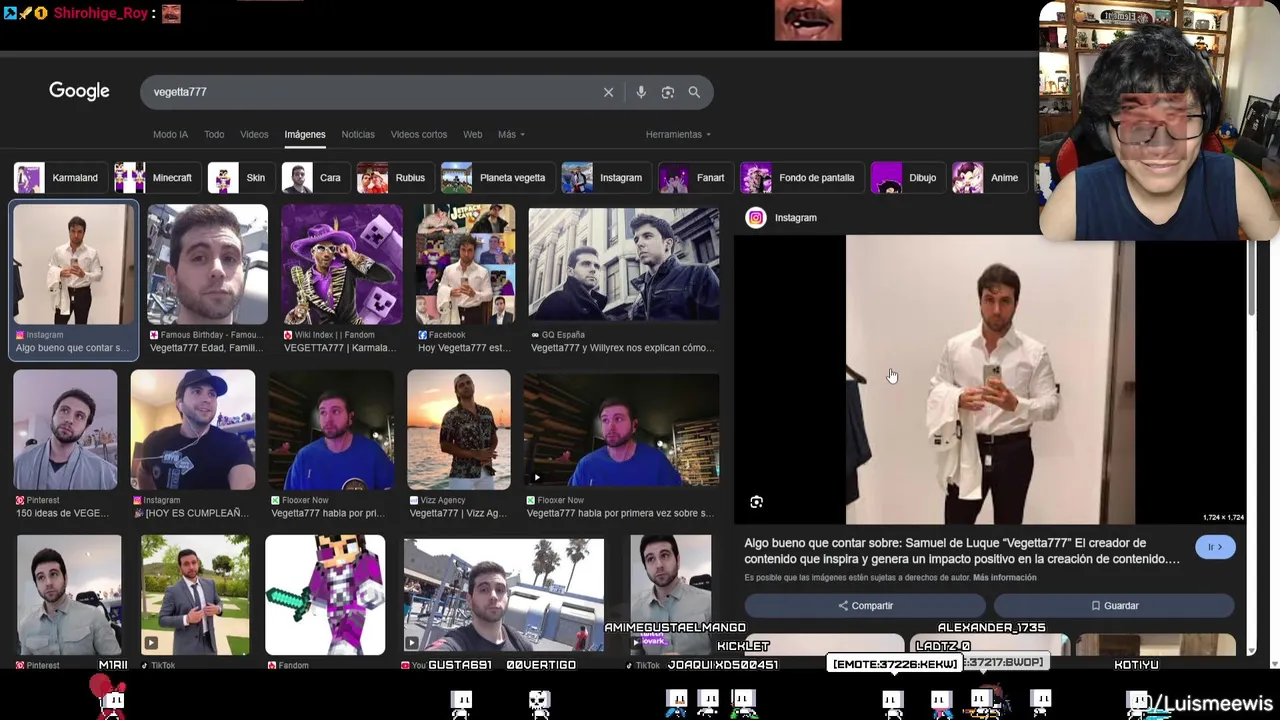Click the VEGETTA777 | Karmala... caption
The height and width of the screenshot is (720, 1280).
point(340,348)
